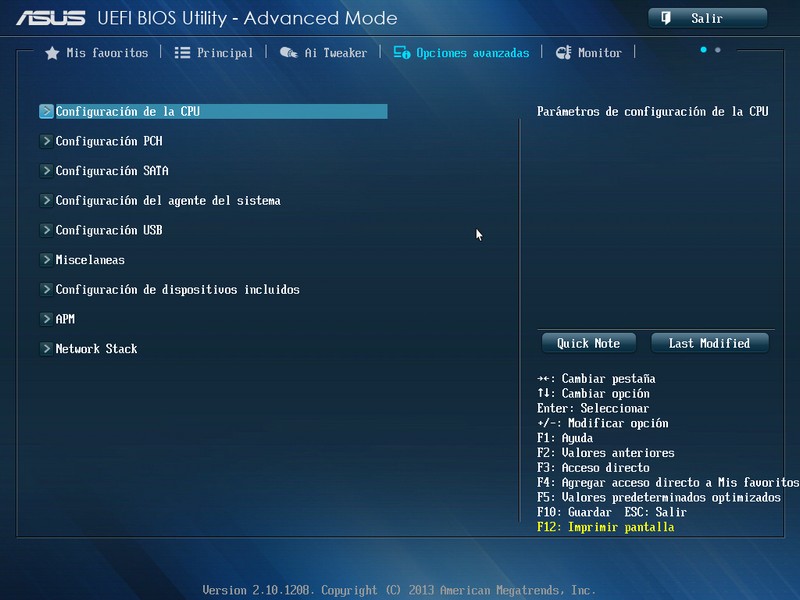Click the Last Modified button
The width and height of the screenshot is (800, 600).
[710, 343]
